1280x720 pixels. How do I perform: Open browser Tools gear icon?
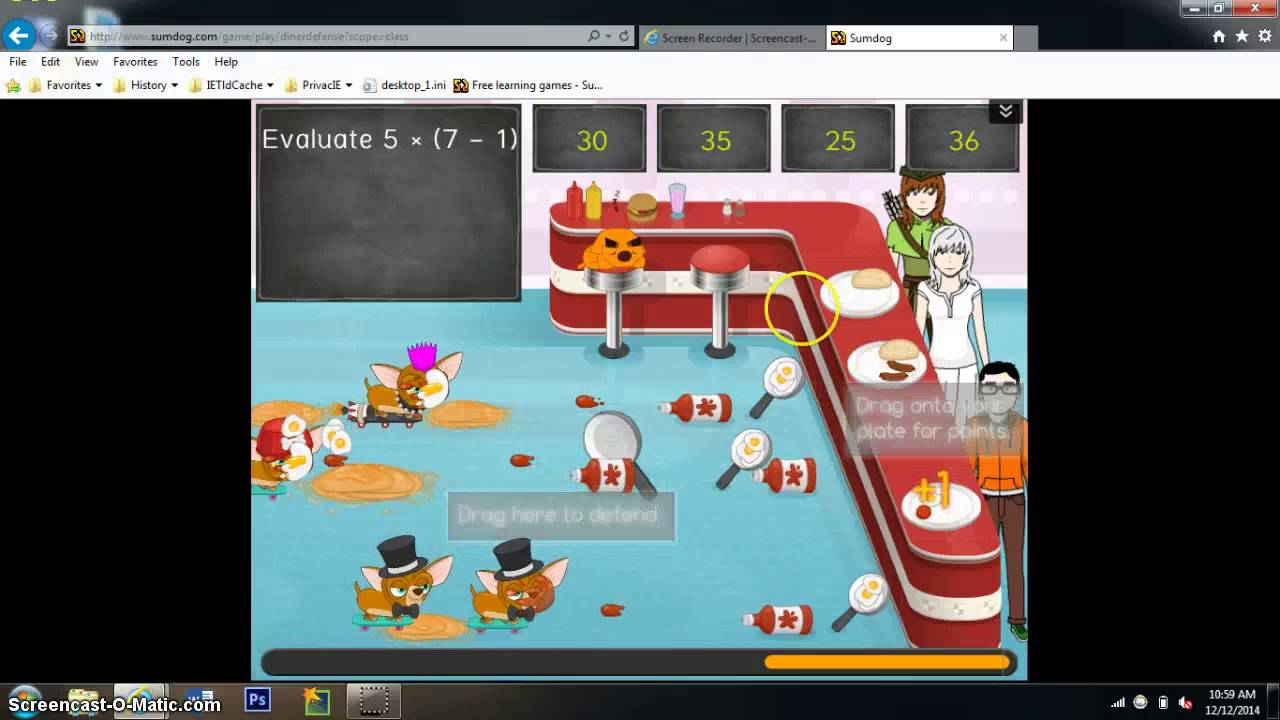[1264, 36]
